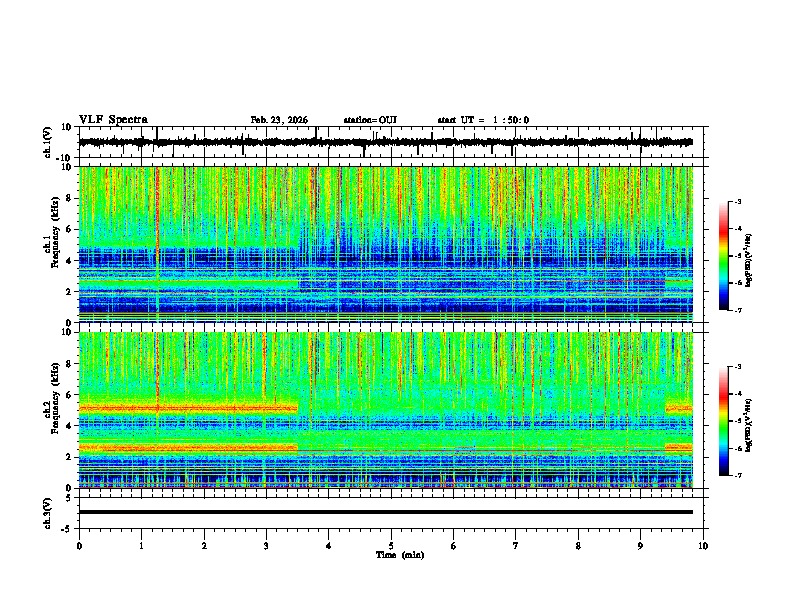
Task: Click the log(PSD) label beside ch.1 color bar
Action: pos(748,261)
